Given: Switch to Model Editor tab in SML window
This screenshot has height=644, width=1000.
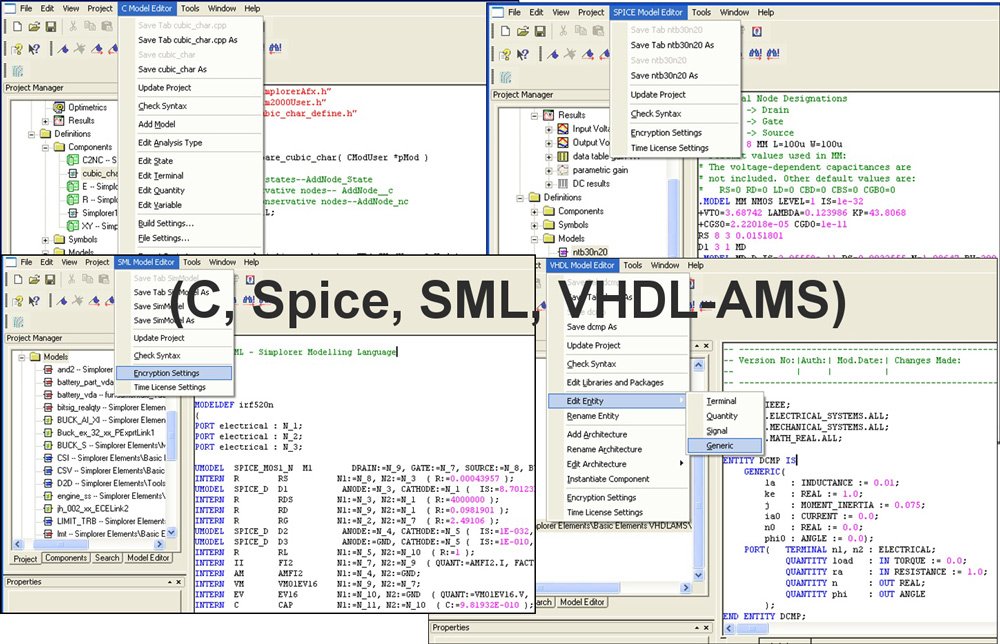Looking at the screenshot, I should (x=148, y=558).
